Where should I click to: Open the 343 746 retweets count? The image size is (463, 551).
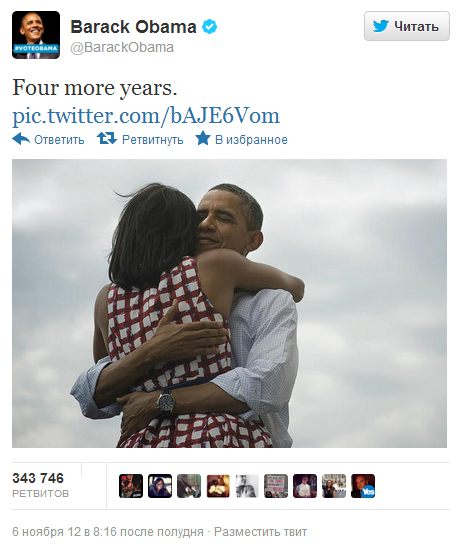click(x=40, y=485)
